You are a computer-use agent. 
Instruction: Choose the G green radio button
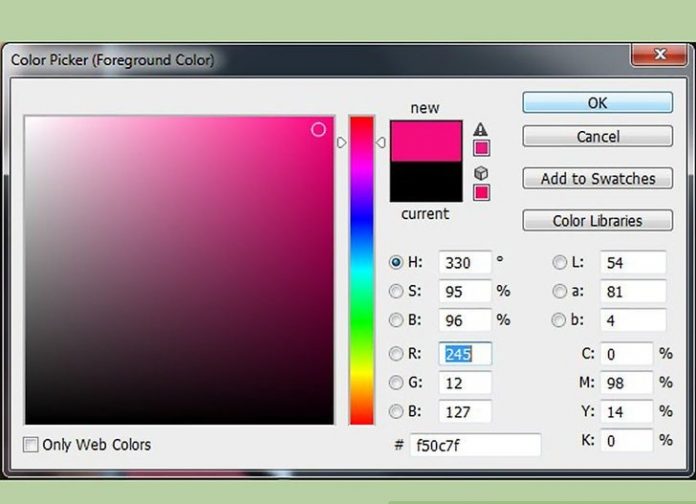(x=396, y=382)
